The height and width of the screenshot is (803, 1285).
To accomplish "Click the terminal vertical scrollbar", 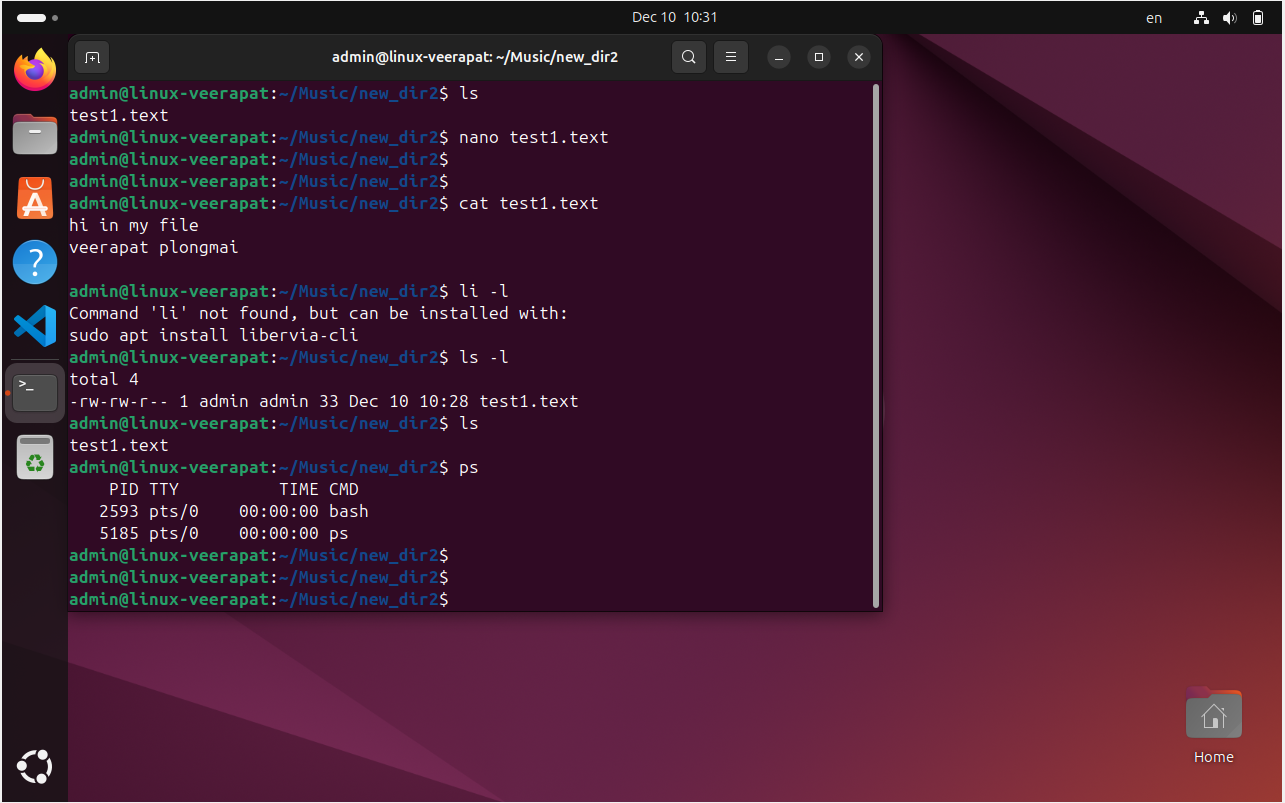I will (x=876, y=345).
